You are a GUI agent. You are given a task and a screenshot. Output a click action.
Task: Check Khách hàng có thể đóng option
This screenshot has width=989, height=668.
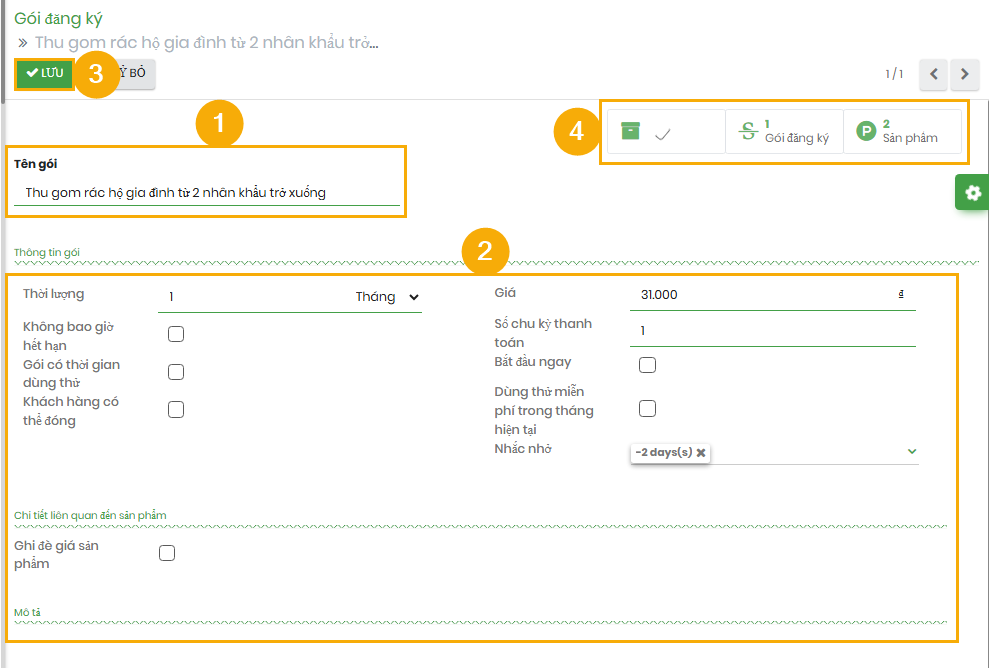point(176,409)
